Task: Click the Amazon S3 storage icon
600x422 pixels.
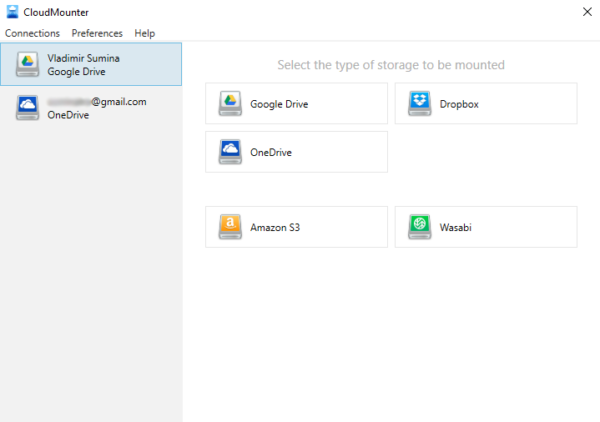Action: (x=230, y=227)
